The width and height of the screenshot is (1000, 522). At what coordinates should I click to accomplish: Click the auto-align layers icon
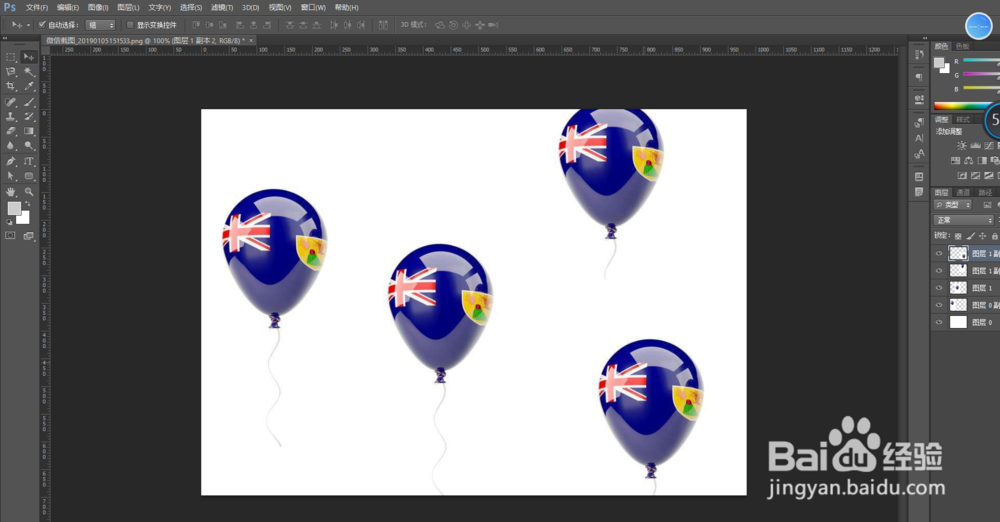(383, 25)
